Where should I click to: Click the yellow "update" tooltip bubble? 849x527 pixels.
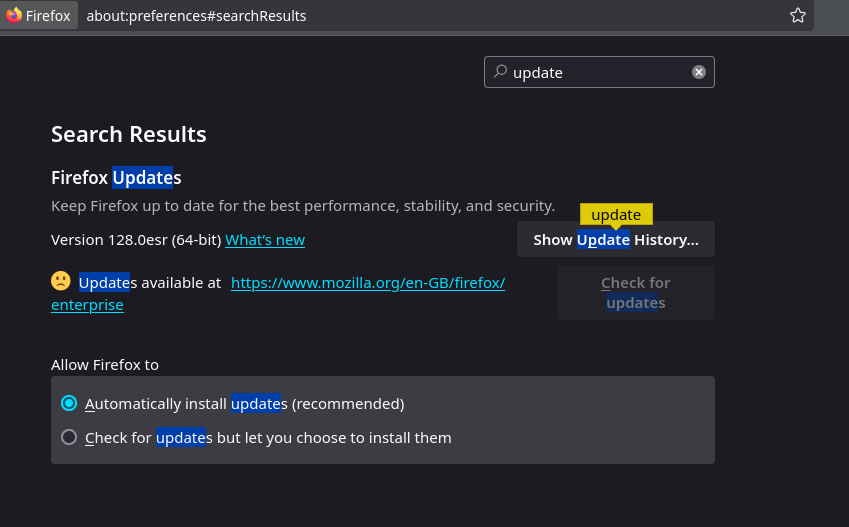click(x=616, y=214)
